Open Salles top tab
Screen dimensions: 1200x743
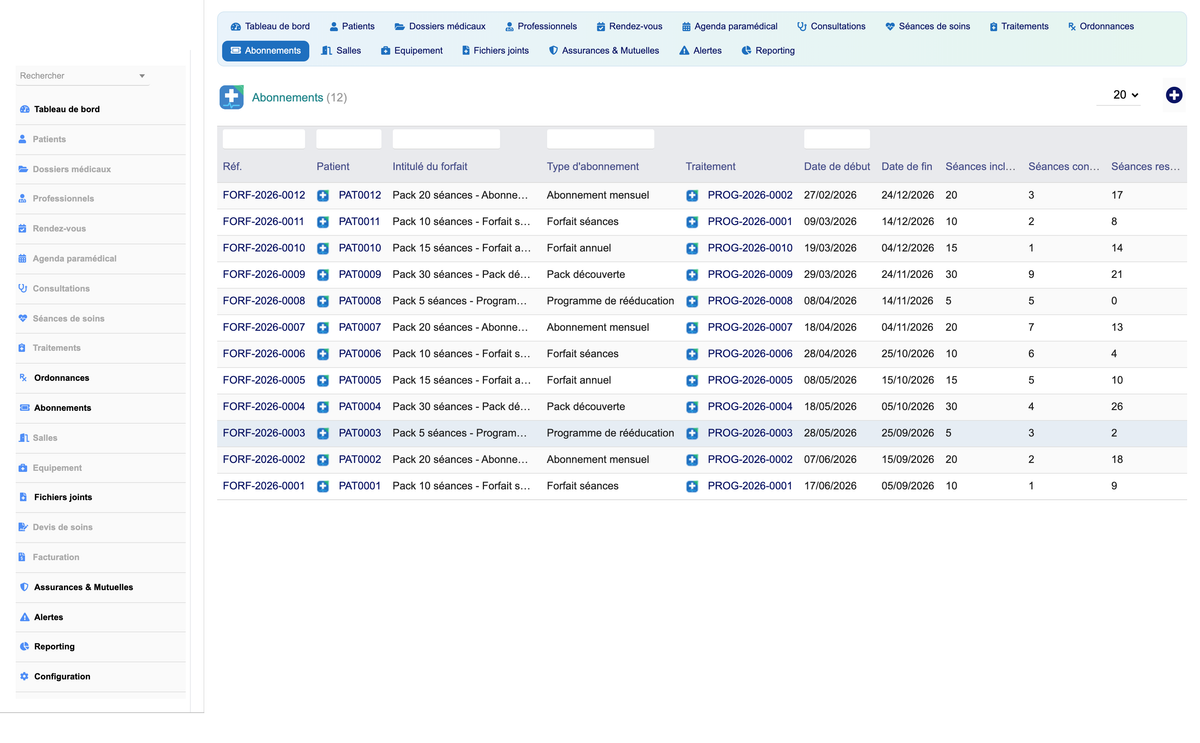point(342,51)
